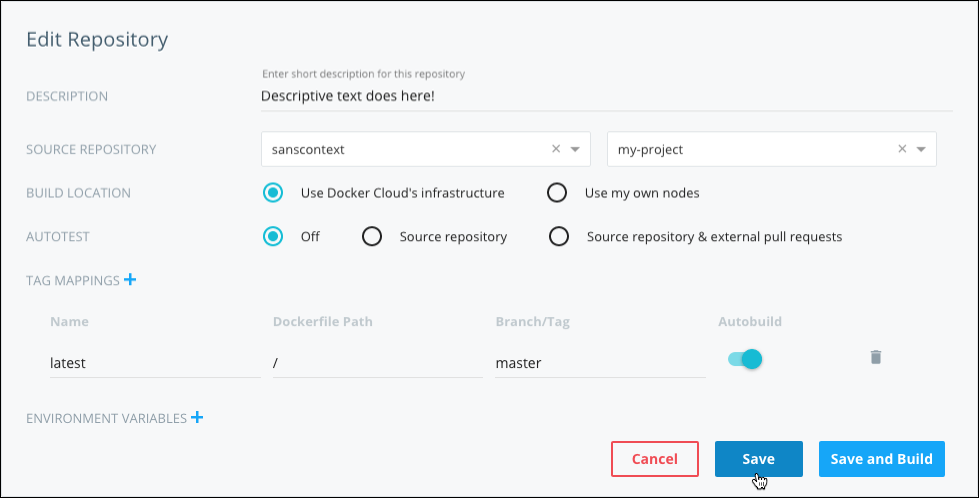Choose Source repository autotest option

coord(372,237)
